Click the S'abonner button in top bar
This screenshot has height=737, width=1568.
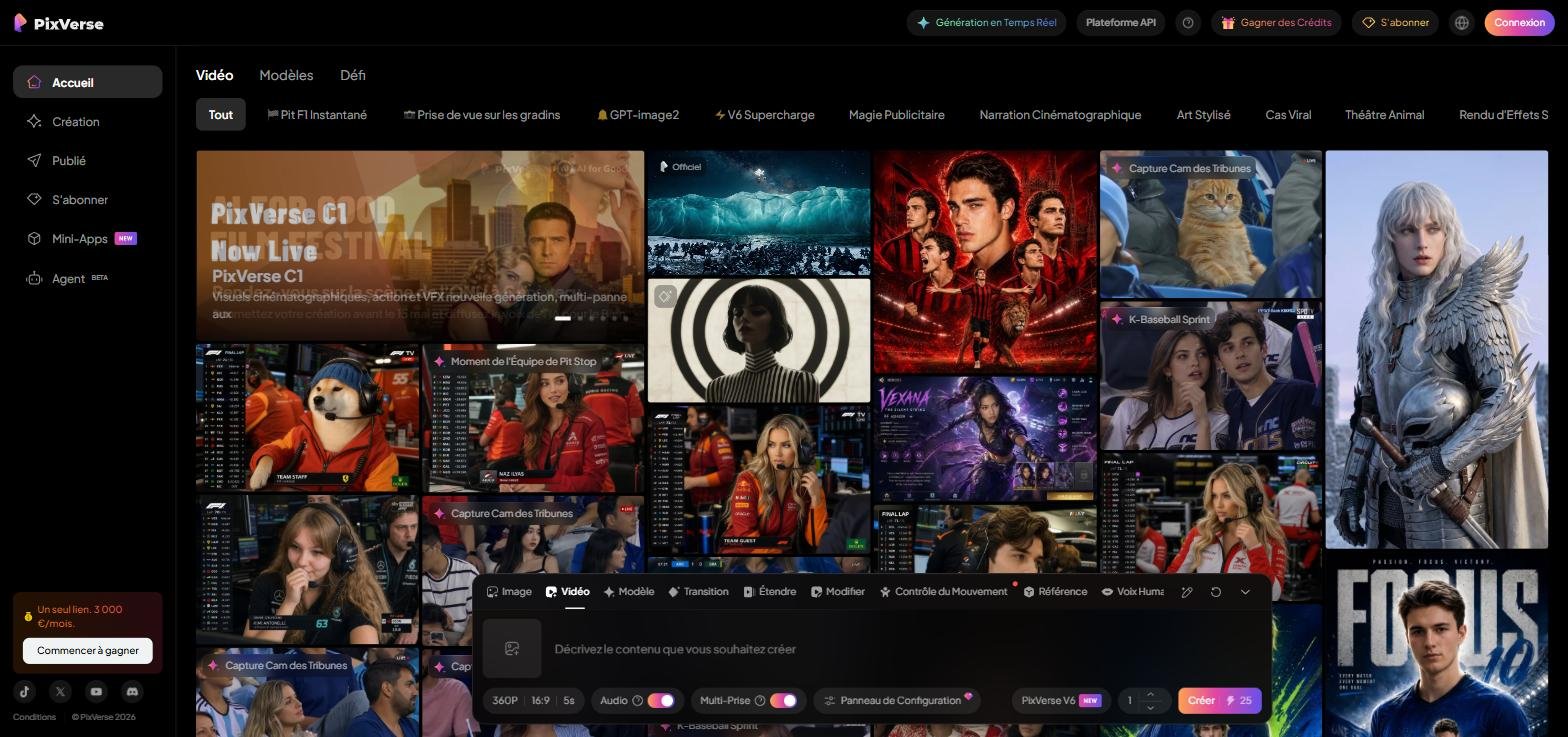(1395, 22)
